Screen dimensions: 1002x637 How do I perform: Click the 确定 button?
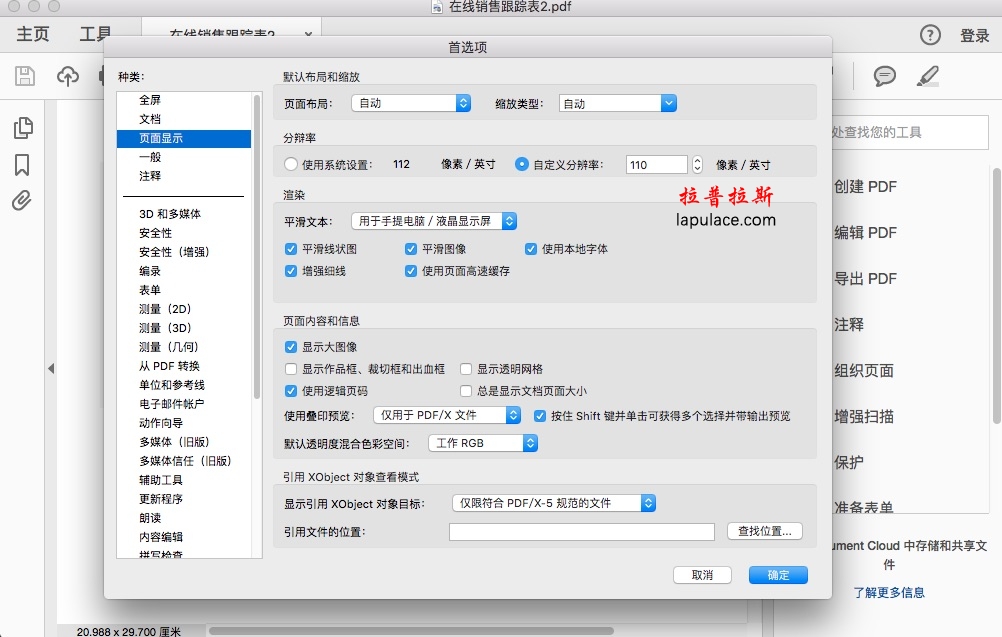(777, 575)
